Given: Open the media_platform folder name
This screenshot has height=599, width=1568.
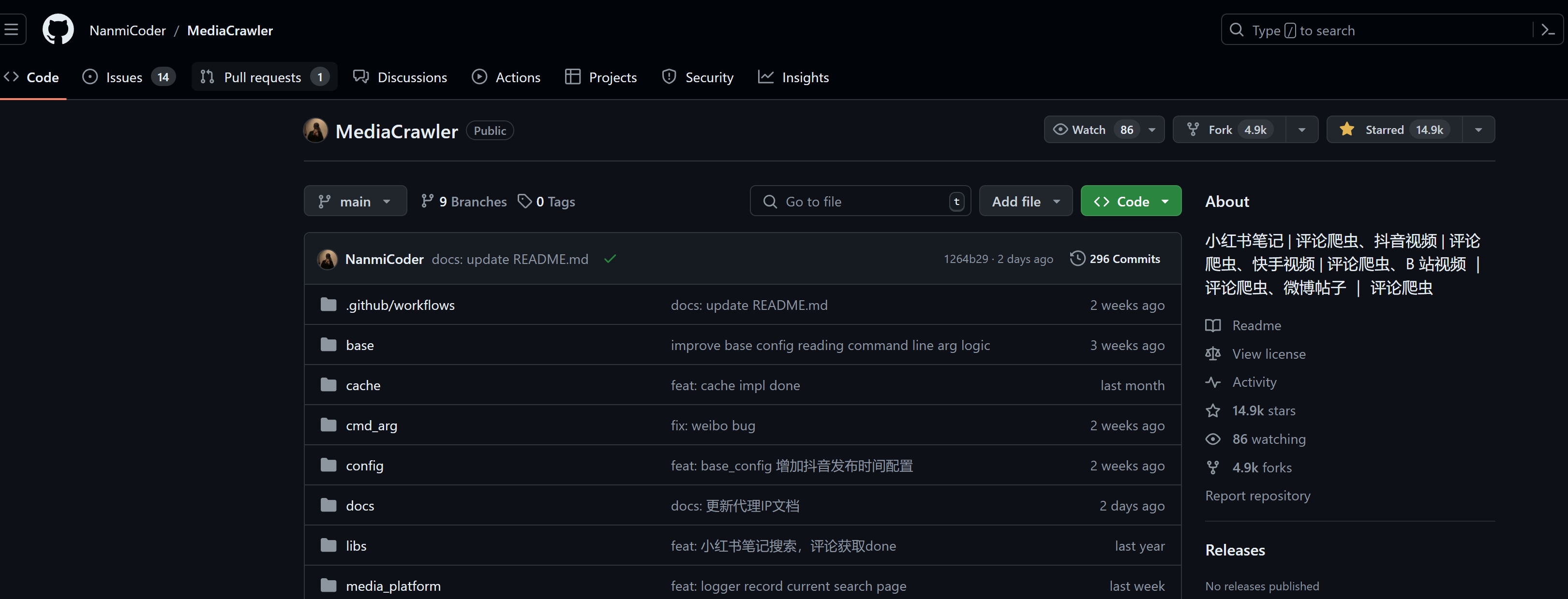Looking at the screenshot, I should click(393, 585).
